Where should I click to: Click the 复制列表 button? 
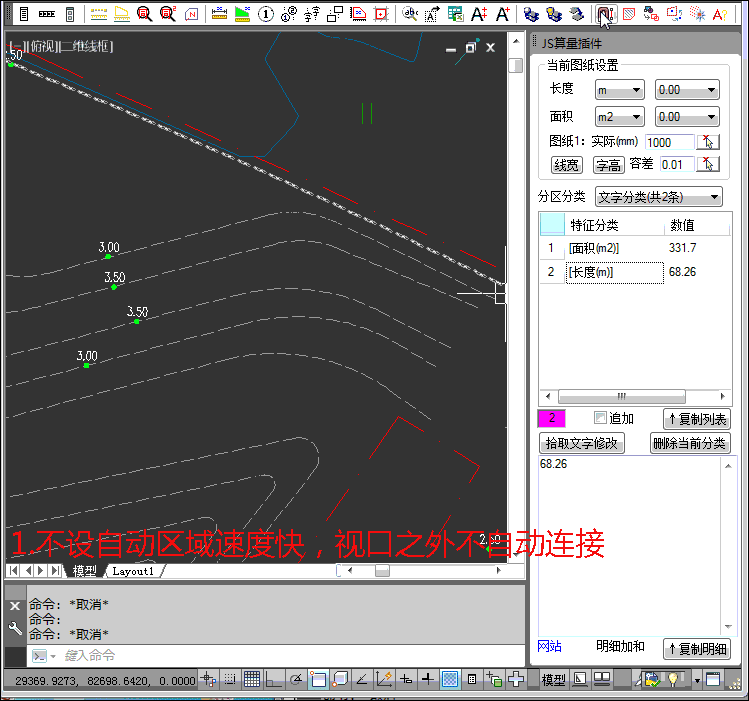pos(696,419)
